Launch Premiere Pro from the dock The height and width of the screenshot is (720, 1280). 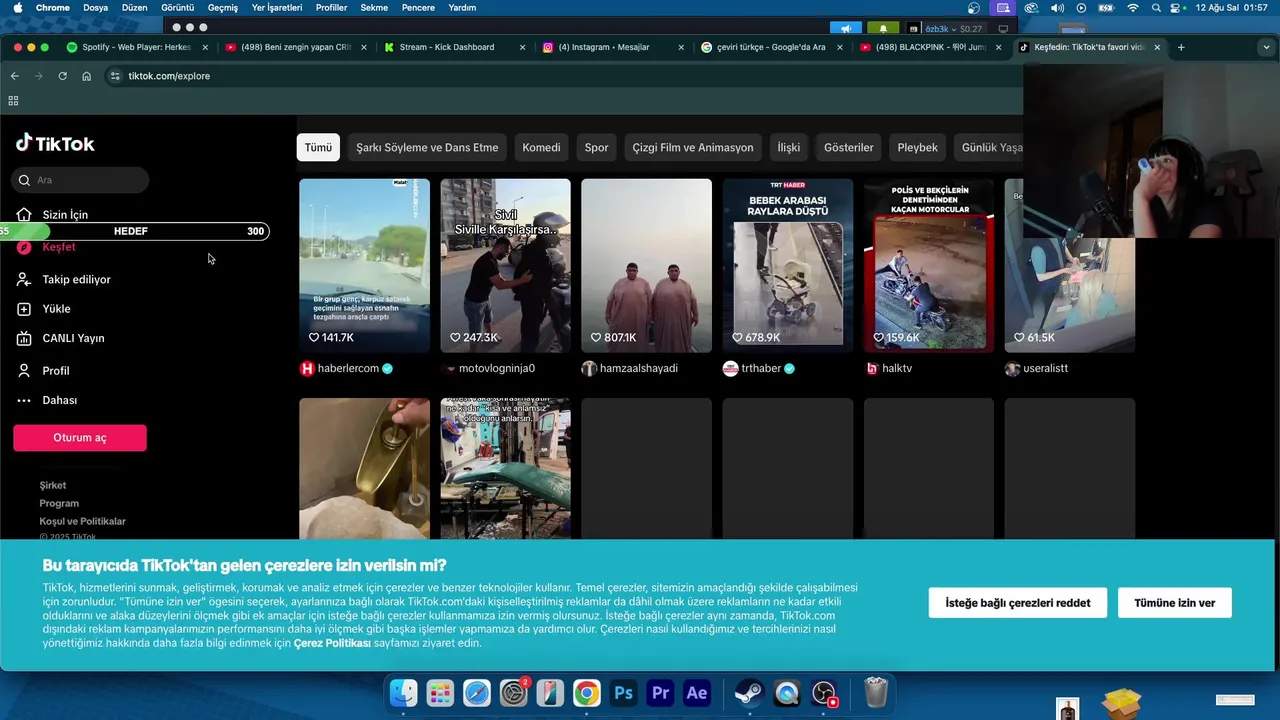(x=660, y=692)
